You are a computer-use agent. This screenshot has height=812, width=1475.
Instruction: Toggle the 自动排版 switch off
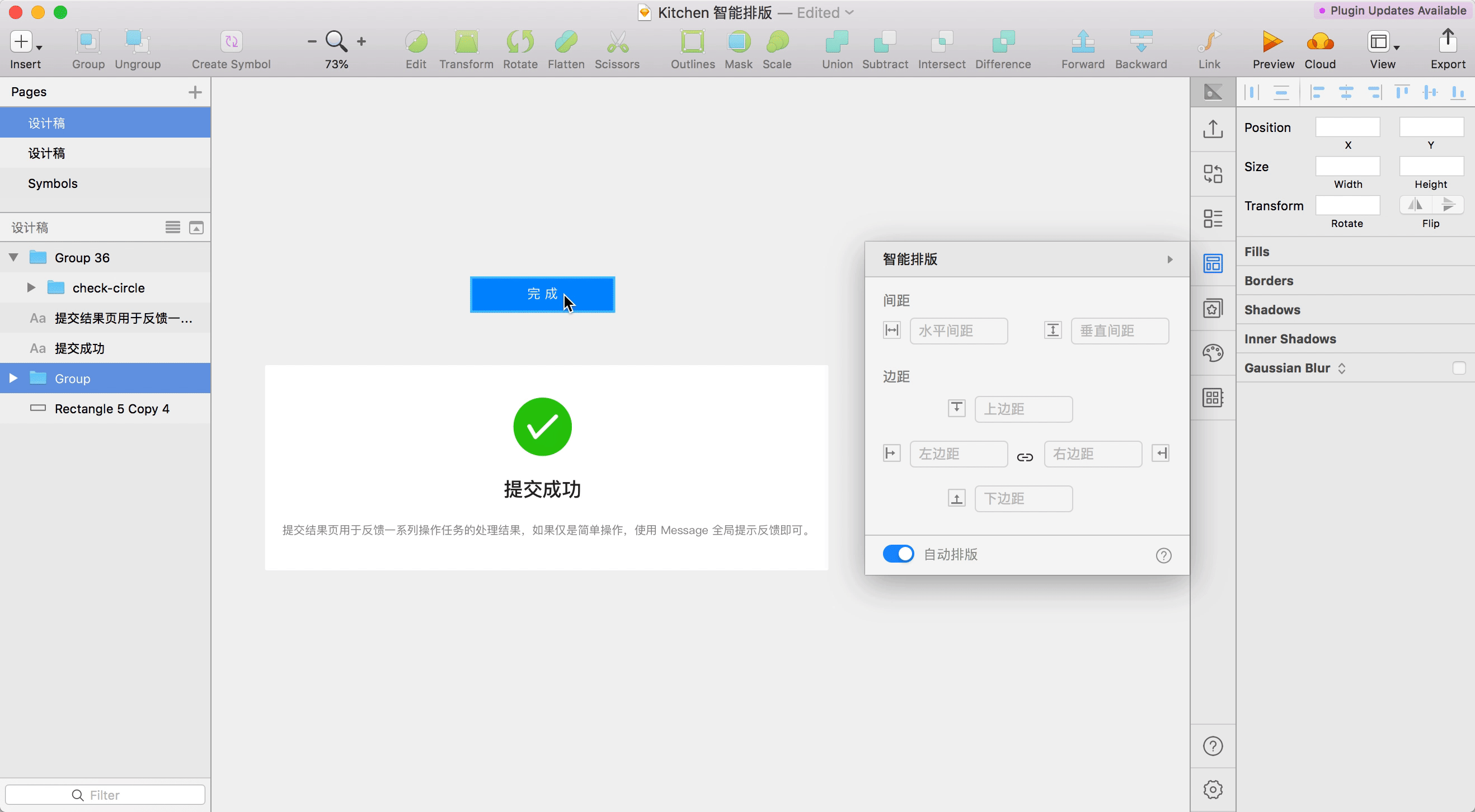(899, 554)
